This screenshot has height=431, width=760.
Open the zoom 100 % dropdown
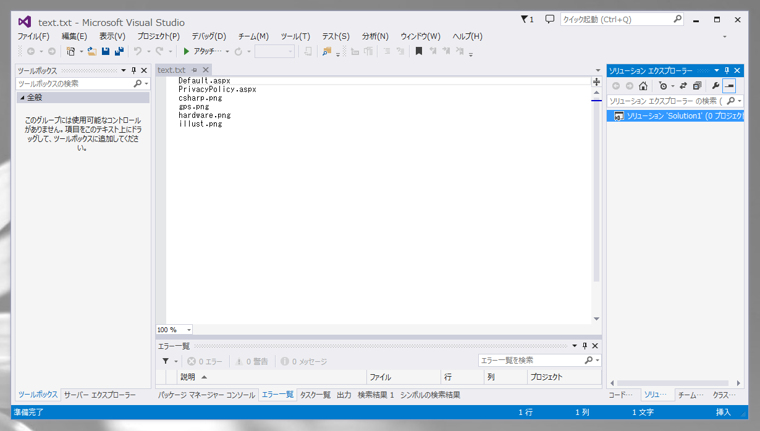pos(189,330)
